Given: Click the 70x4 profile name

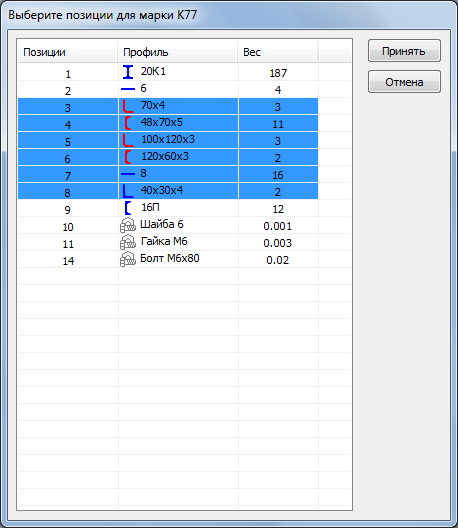Looking at the screenshot, I should click(153, 105).
